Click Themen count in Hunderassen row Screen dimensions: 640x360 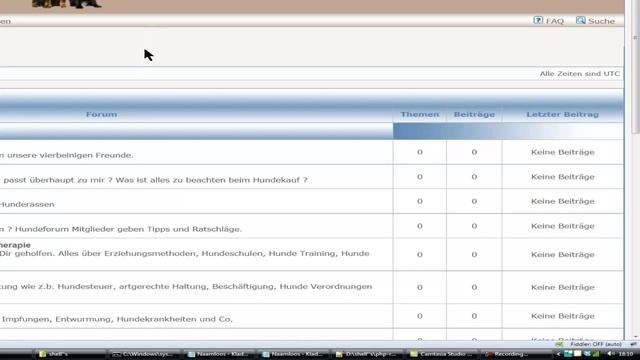[x=420, y=201]
